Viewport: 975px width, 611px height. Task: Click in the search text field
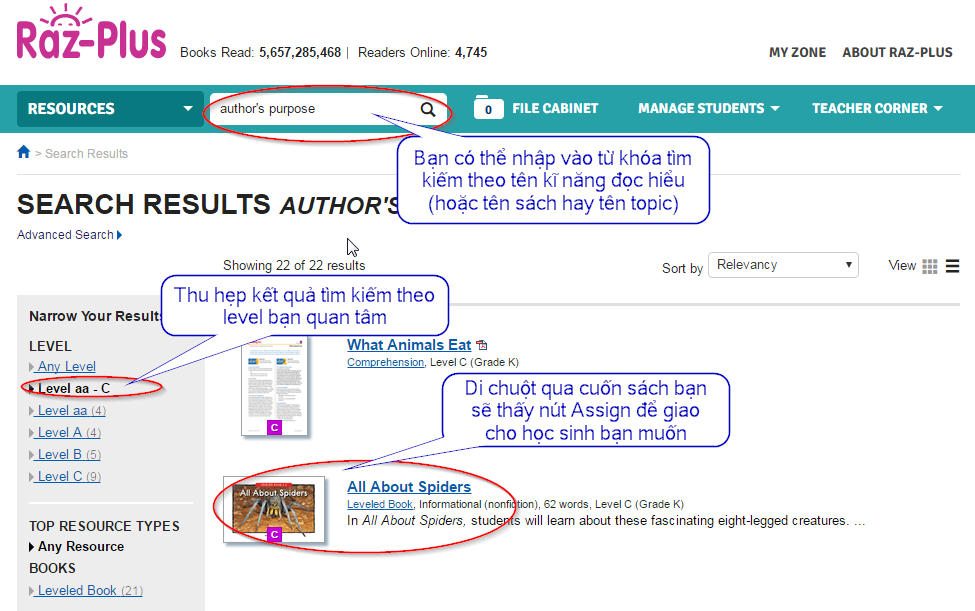(310, 109)
